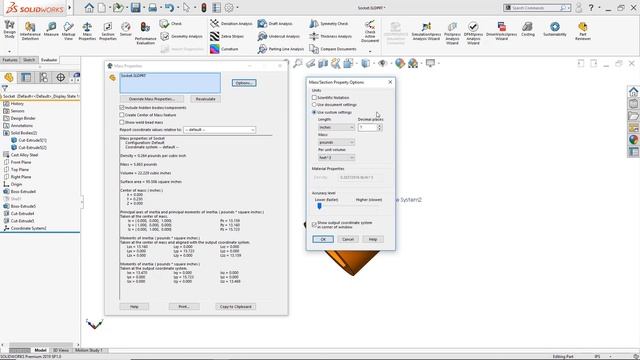Launch SimulationXpress Analysis Wizard
640x360 pixels.
click(426, 31)
